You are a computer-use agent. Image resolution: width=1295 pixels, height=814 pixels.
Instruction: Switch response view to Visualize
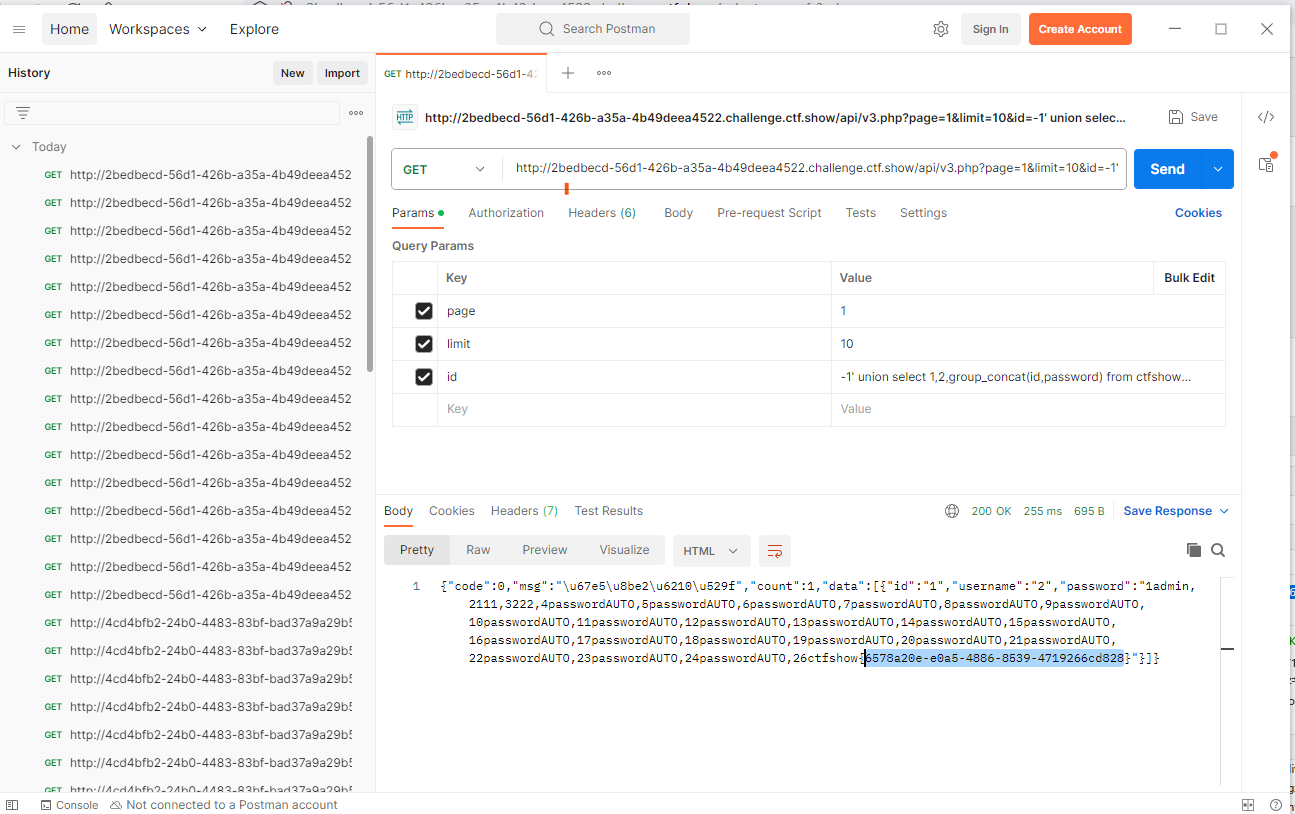pos(624,550)
